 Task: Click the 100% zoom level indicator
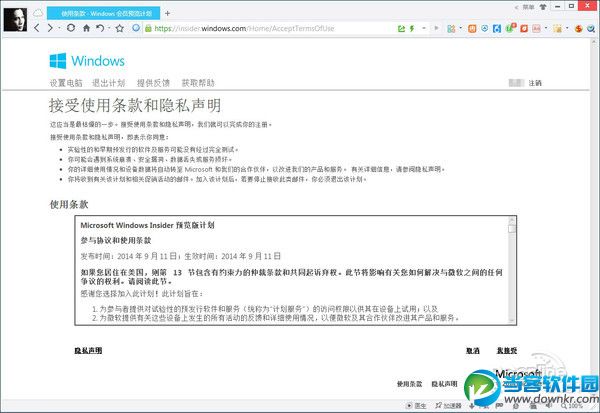[571, 405]
